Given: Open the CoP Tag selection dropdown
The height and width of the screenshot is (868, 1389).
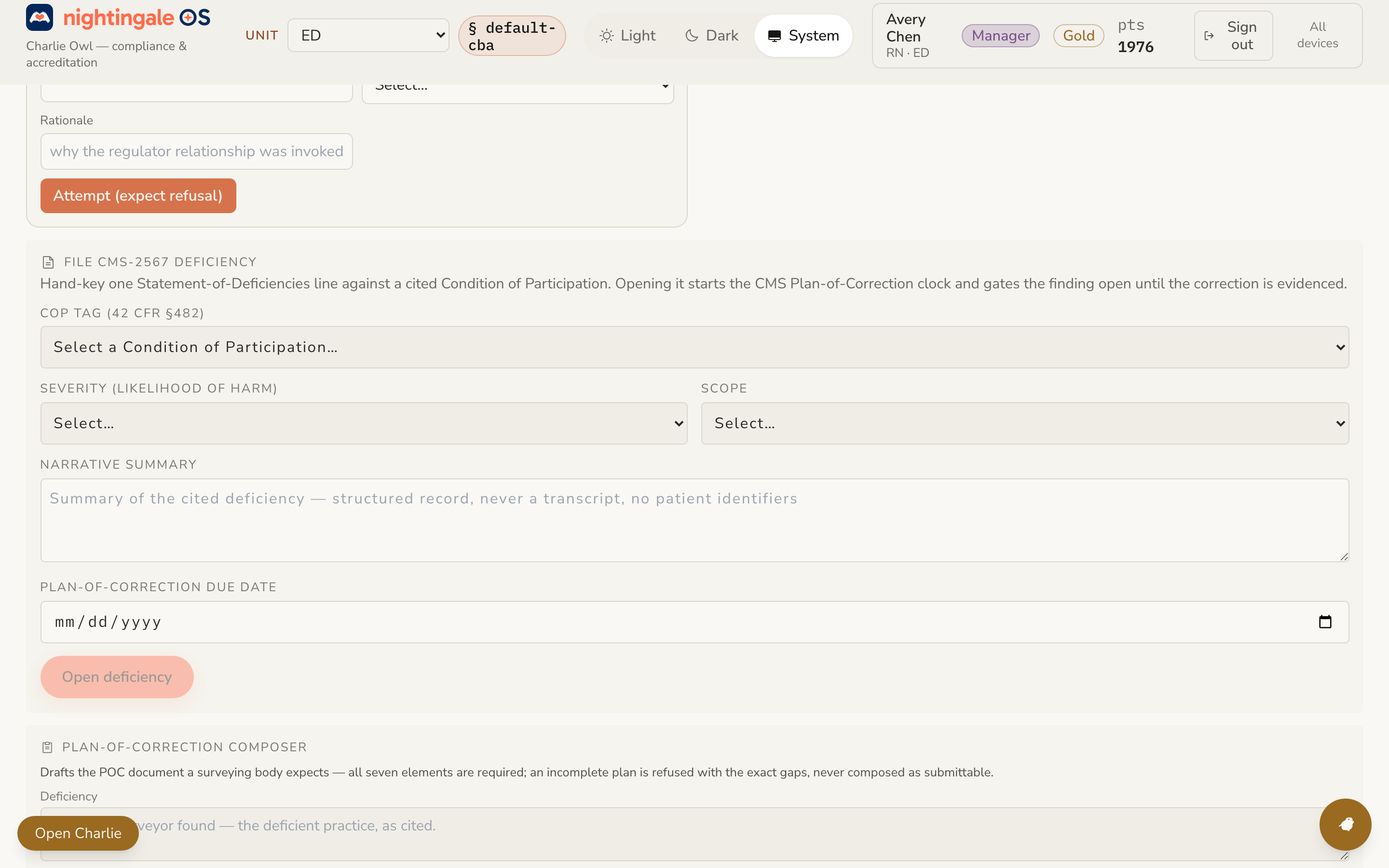Looking at the screenshot, I should 694,347.
